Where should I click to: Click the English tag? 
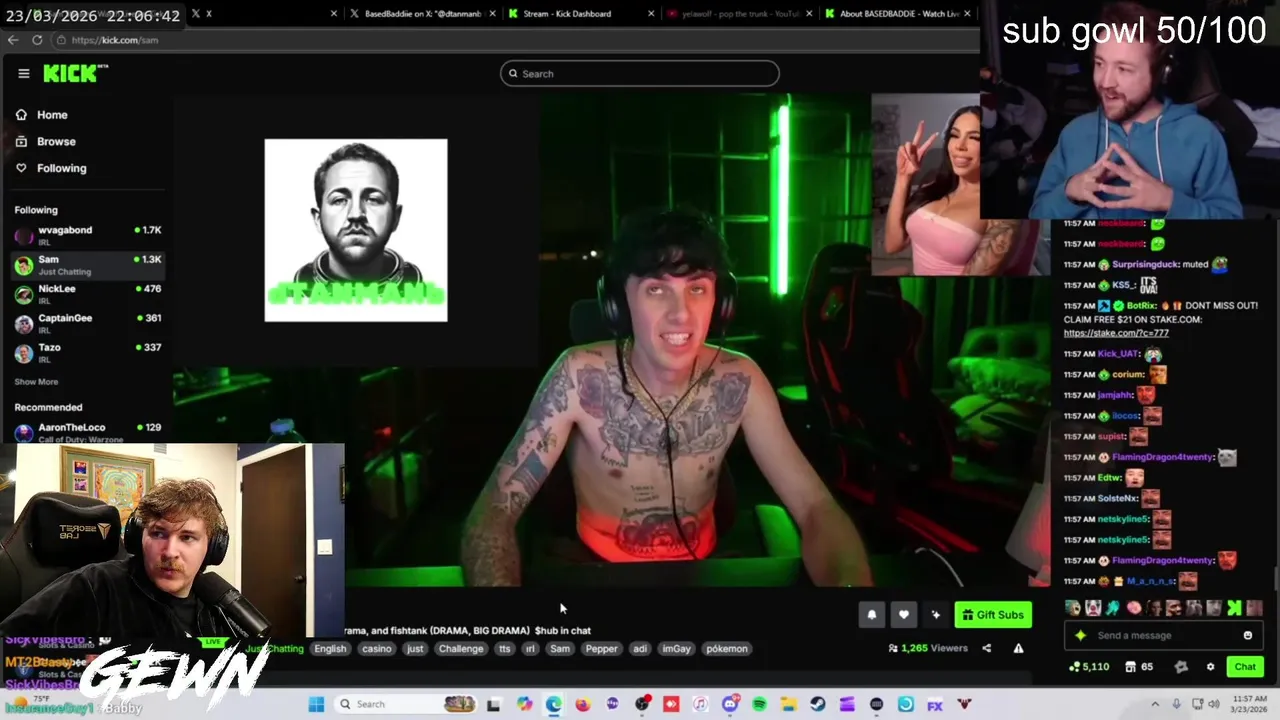330,649
